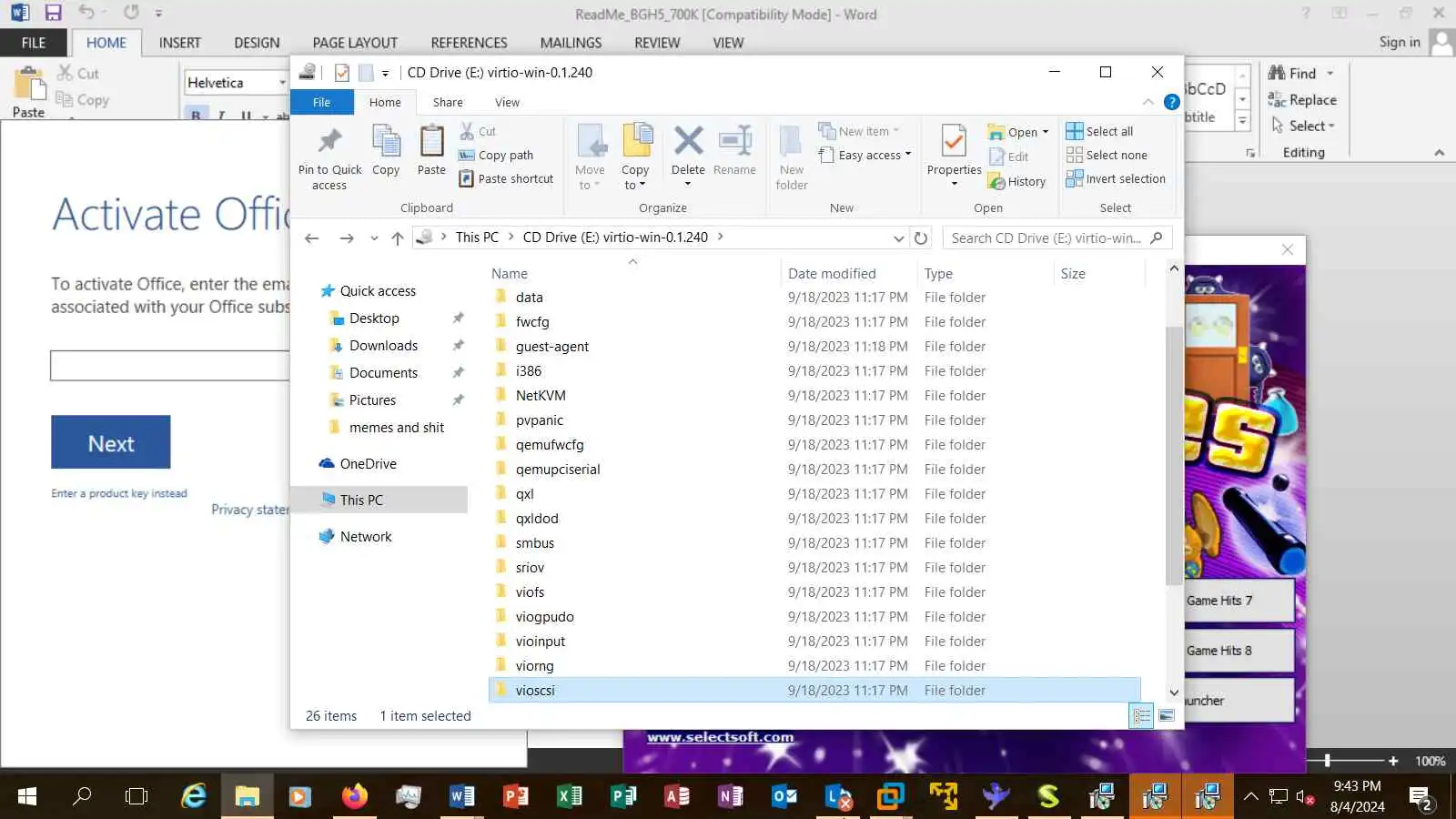Image resolution: width=1456 pixels, height=819 pixels.
Task: Open Word's INSERT tab
Action: point(179,43)
